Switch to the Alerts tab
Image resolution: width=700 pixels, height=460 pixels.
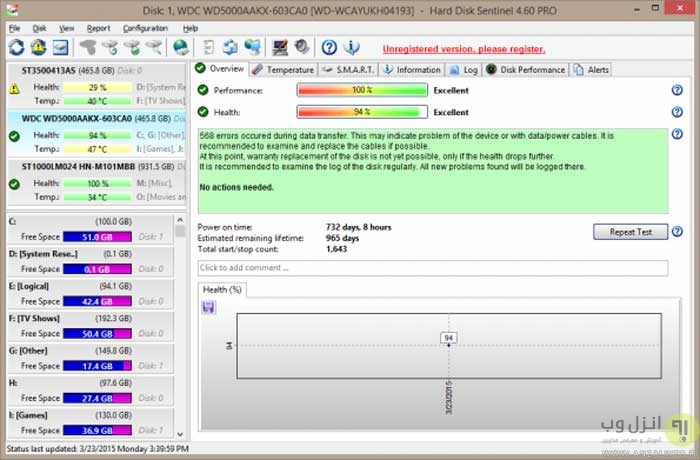[592, 70]
